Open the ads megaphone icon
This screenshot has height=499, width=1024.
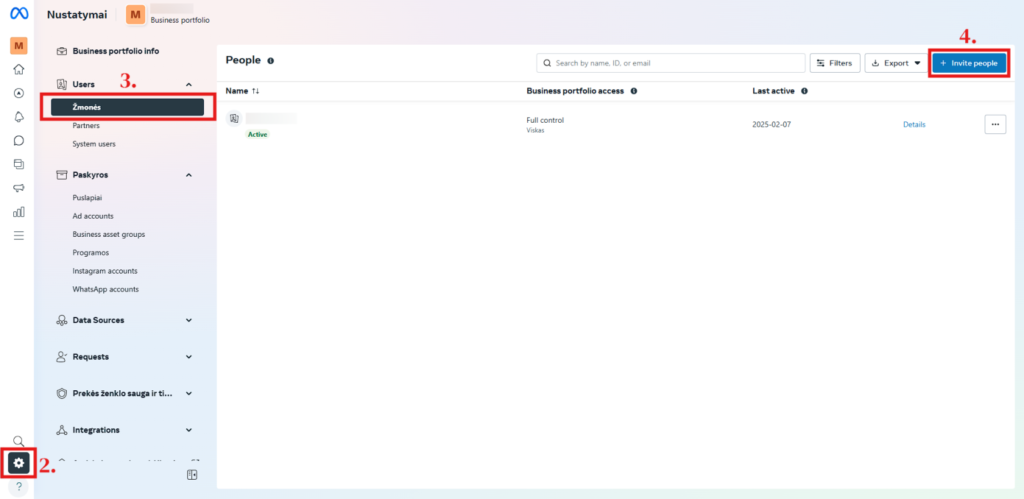(19, 188)
